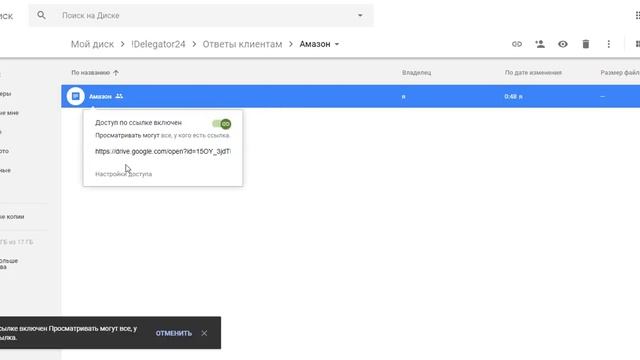The height and width of the screenshot is (360, 640).
Task: Click the Владелец column header
Action: click(416, 73)
